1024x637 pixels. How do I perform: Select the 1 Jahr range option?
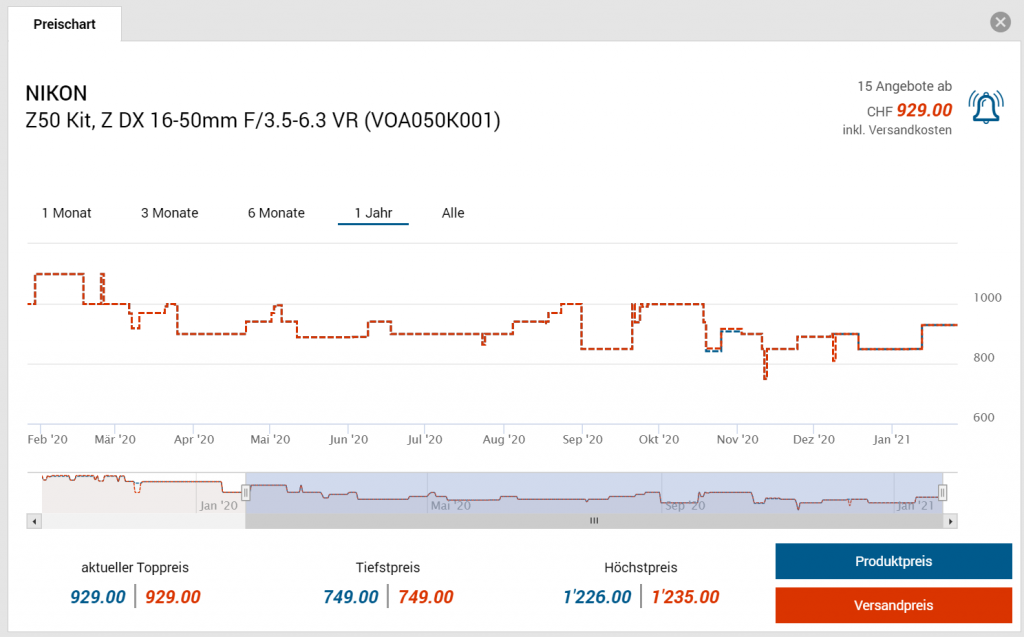coord(373,213)
